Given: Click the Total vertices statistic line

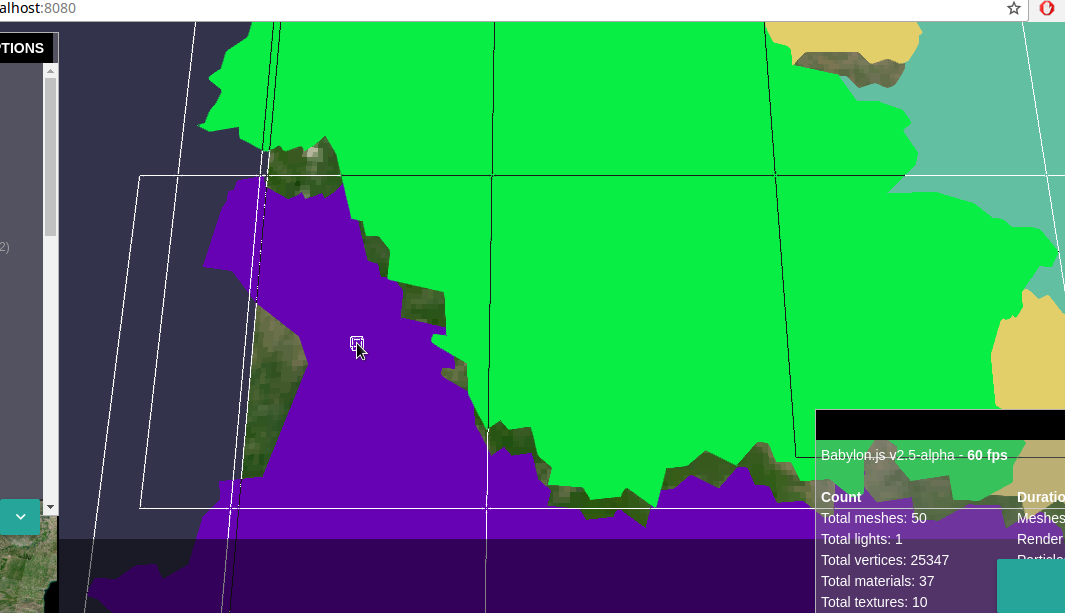Looking at the screenshot, I should point(884,560).
